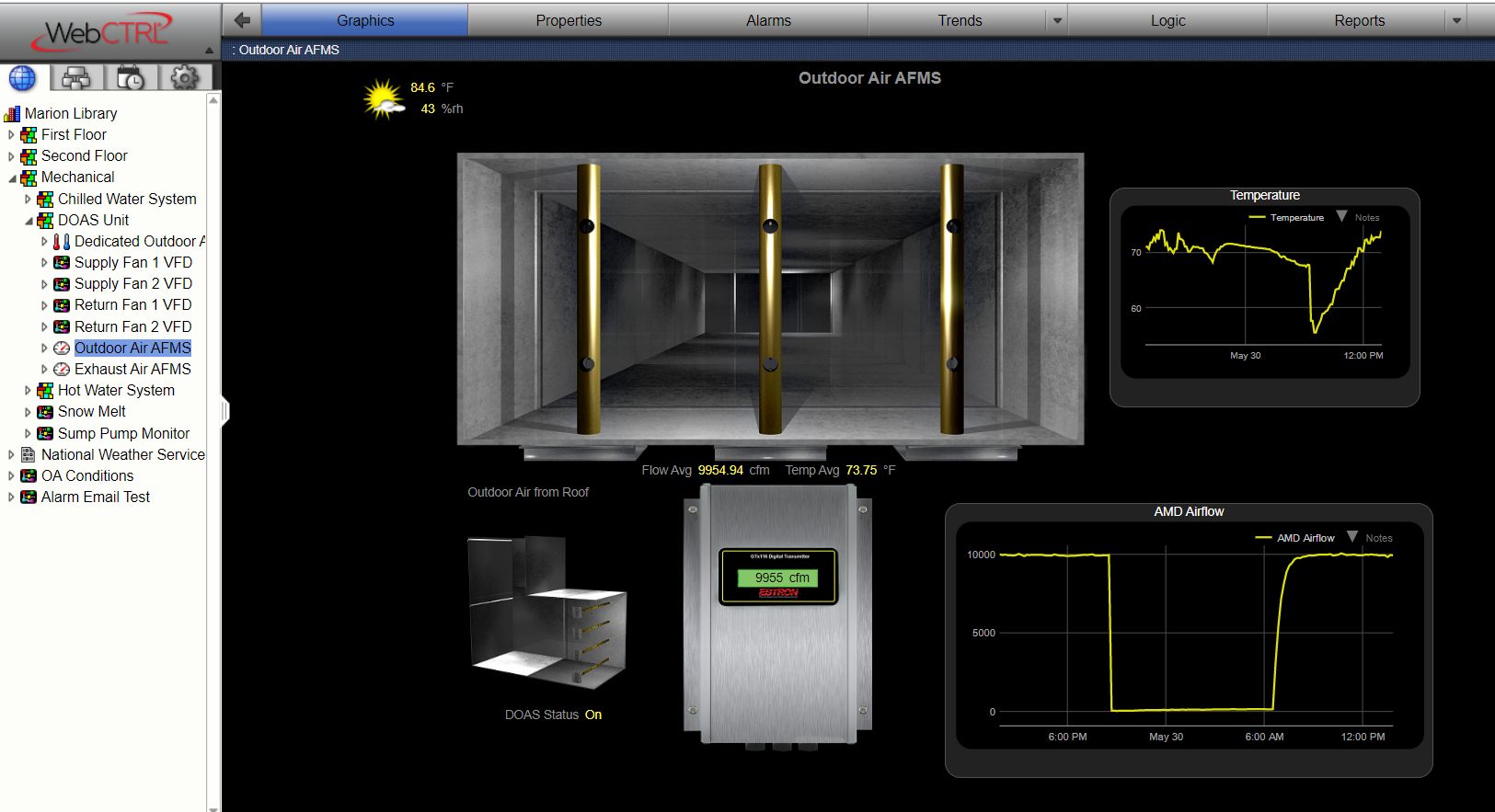This screenshot has height=812, width=1495.
Task: Open the System Configuration gear tab
Action: coord(184,79)
